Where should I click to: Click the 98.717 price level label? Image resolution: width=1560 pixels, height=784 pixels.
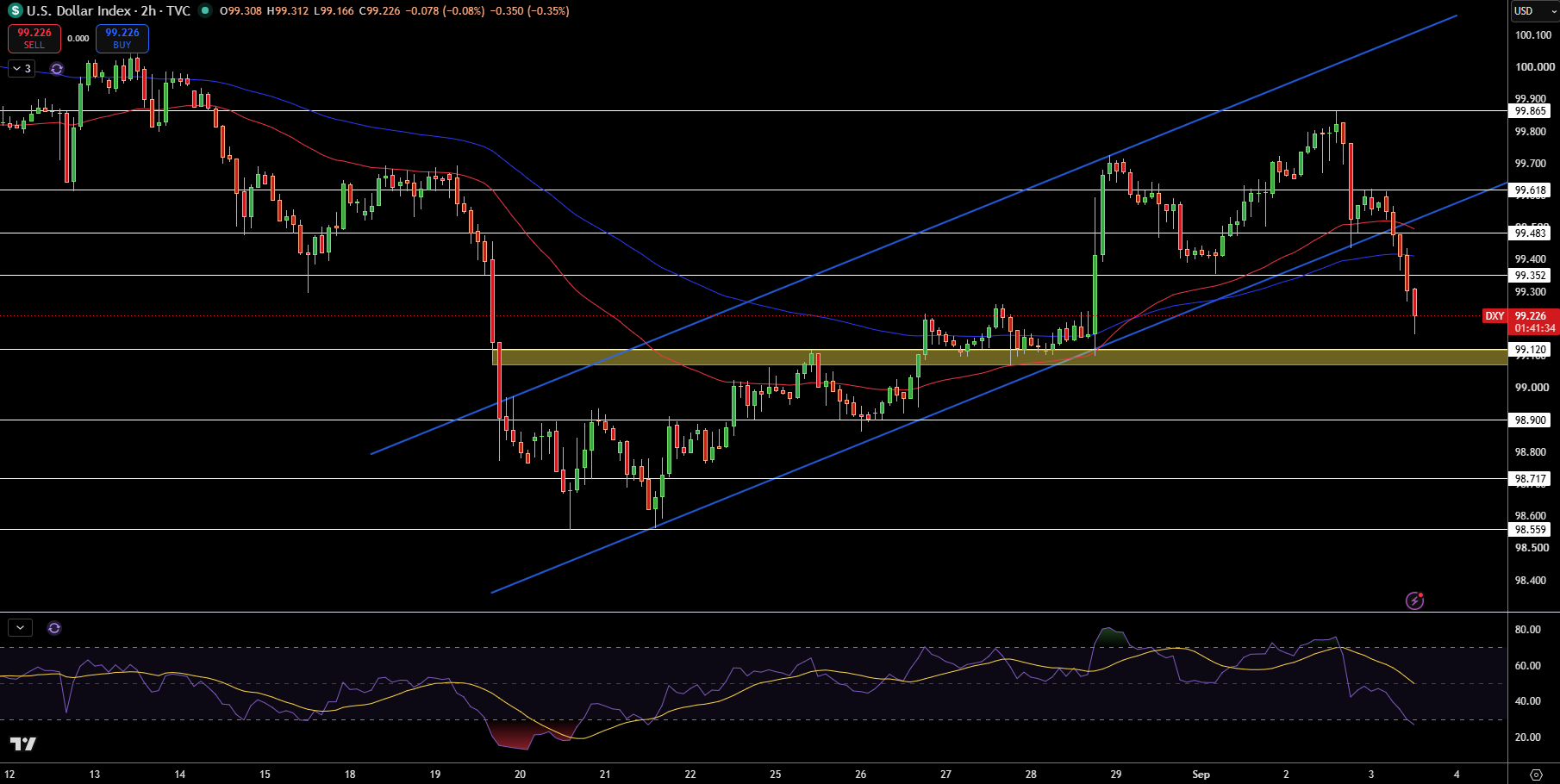(1531, 479)
